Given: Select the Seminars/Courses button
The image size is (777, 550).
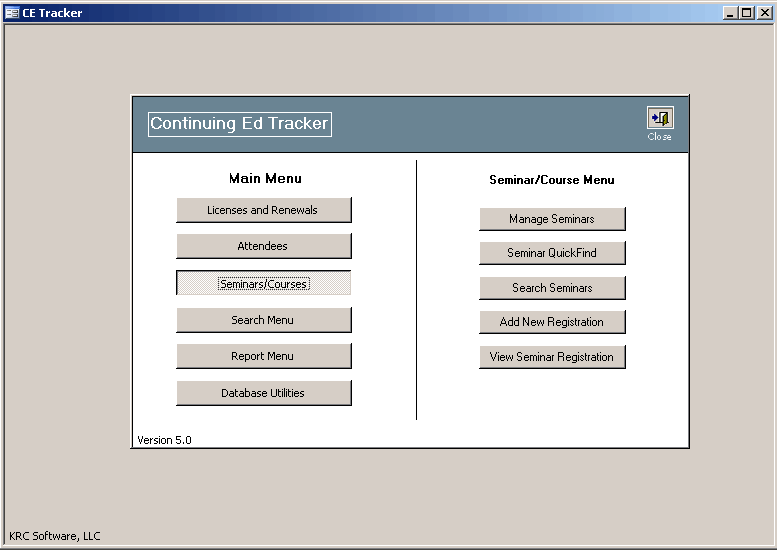Looking at the screenshot, I should click(264, 283).
